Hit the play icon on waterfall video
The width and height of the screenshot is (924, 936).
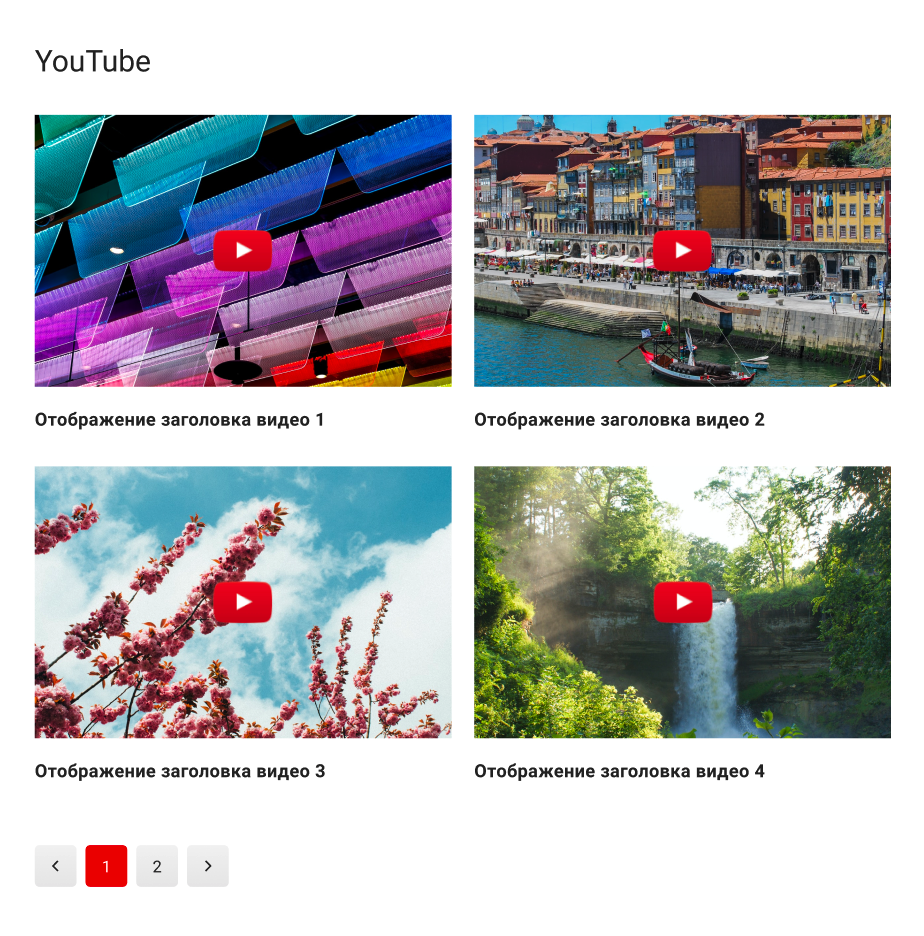coord(683,602)
